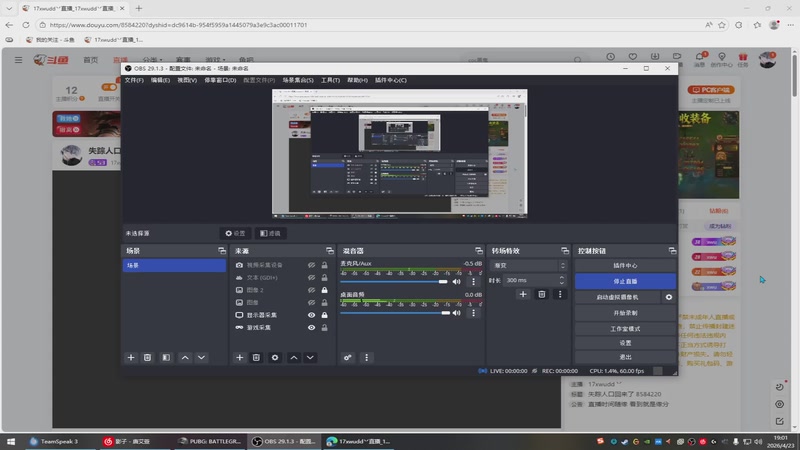Toggle visibility of 显示器采集 source
Screen dimensions: 800x450
[311, 315]
